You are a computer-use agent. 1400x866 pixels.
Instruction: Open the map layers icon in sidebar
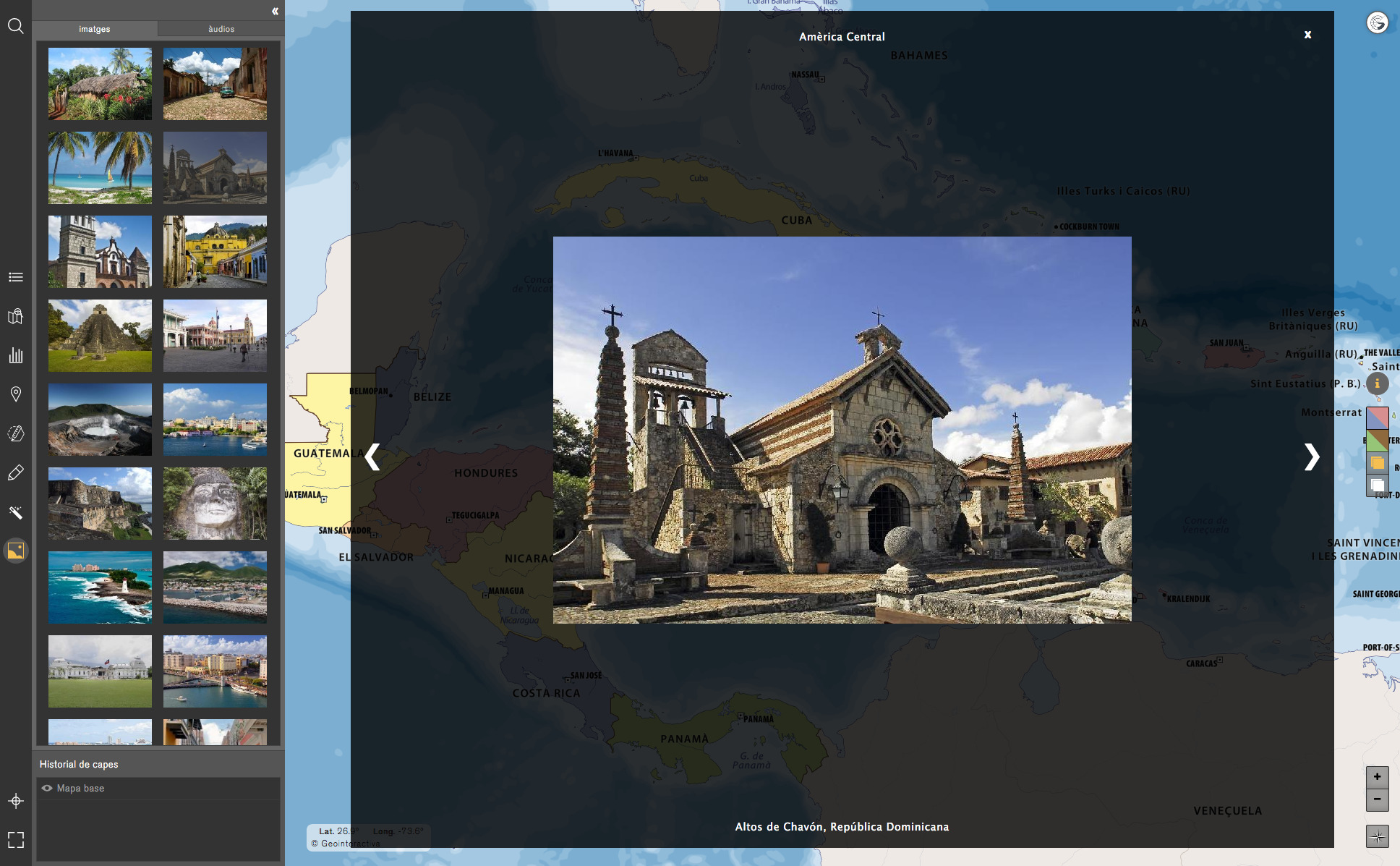pyautogui.click(x=15, y=316)
